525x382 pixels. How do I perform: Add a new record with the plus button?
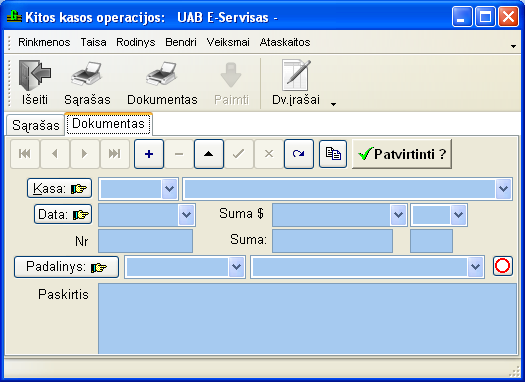pos(149,154)
